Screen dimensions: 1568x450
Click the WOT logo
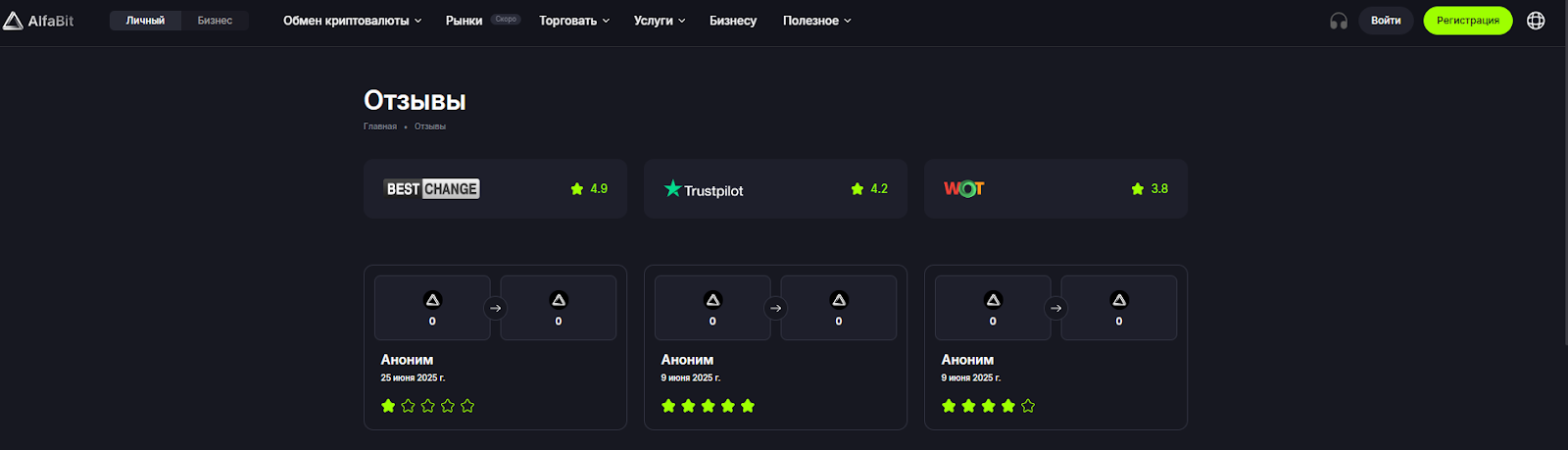(x=964, y=188)
